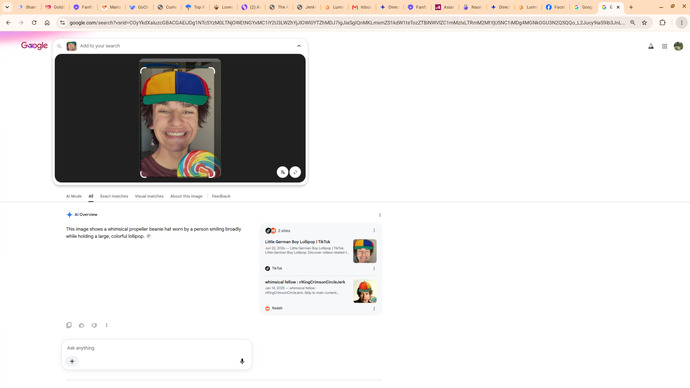The width and height of the screenshot is (690, 388).
Task: Click the AI Overview description text
Action: click(154, 233)
